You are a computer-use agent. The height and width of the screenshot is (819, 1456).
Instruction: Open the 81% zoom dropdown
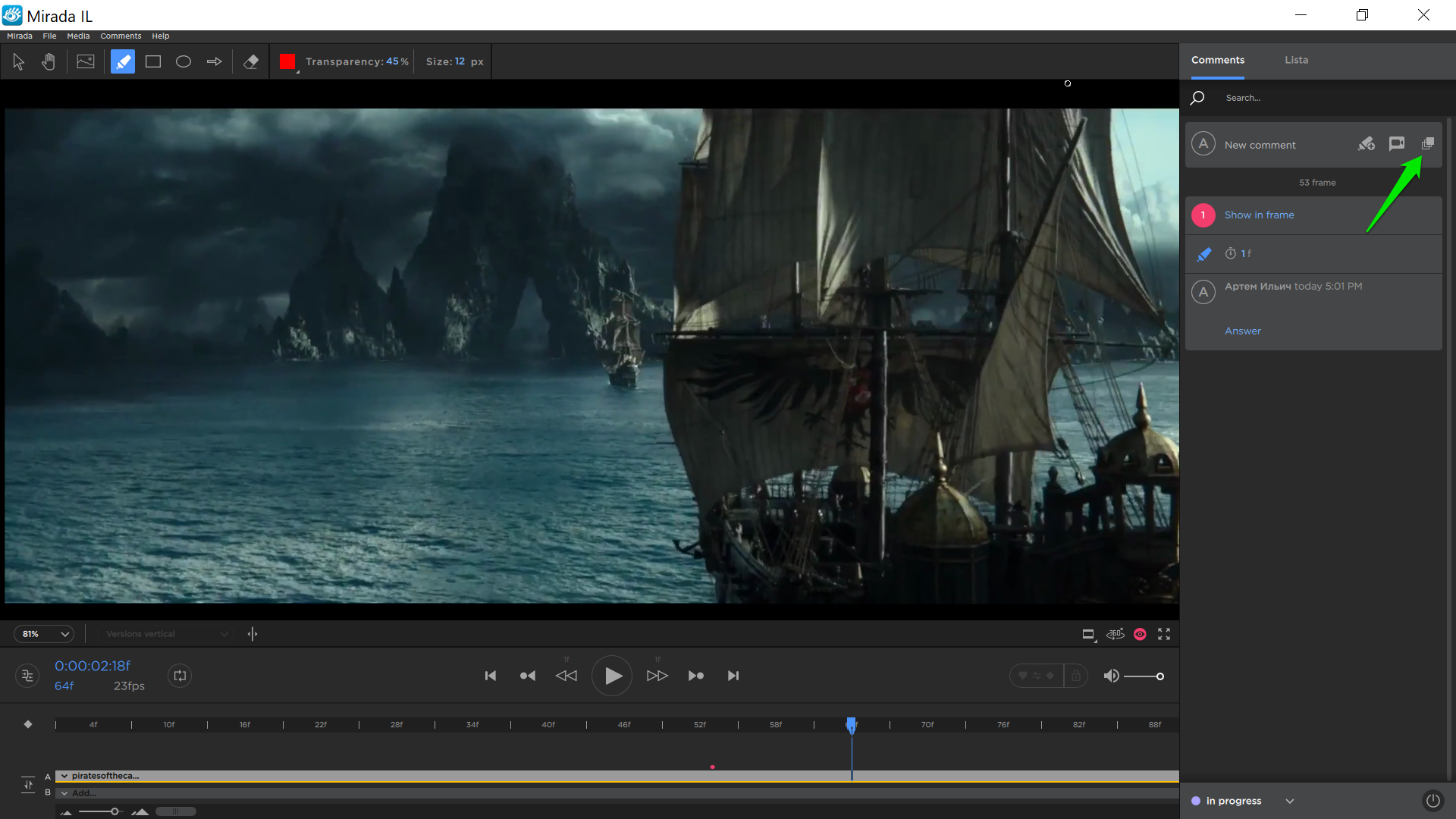44,634
